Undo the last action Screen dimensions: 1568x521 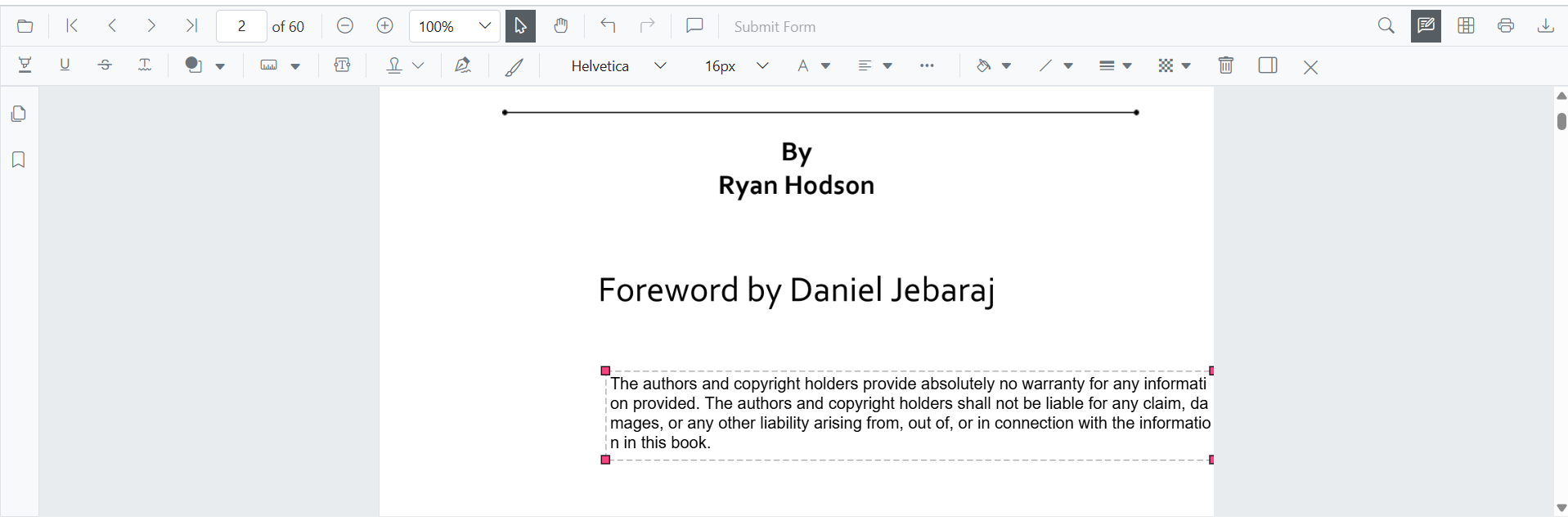click(x=608, y=26)
